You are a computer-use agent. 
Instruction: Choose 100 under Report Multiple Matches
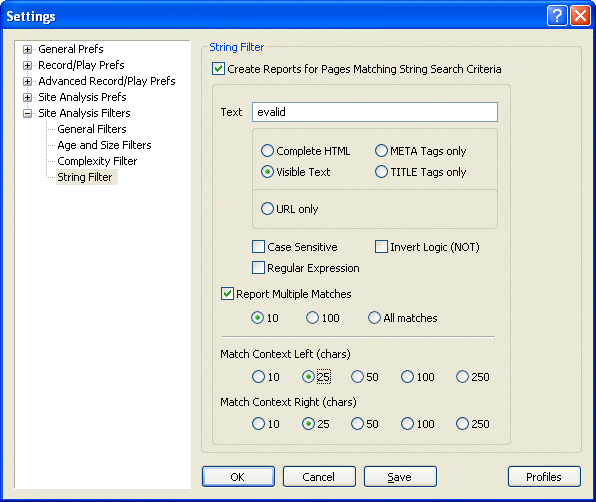[312, 318]
